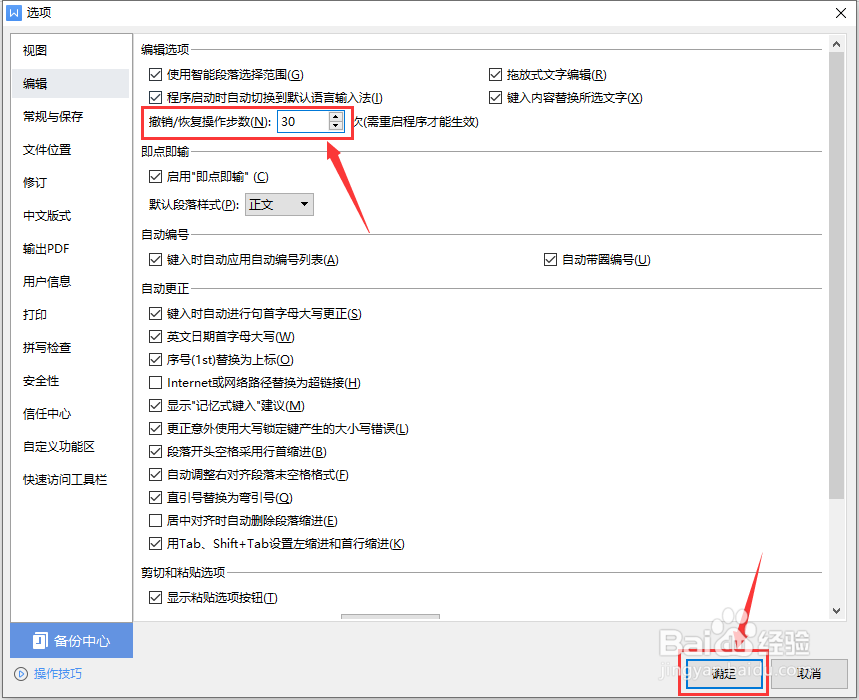
Task: Open the 文件位置 settings
Action: coord(70,150)
